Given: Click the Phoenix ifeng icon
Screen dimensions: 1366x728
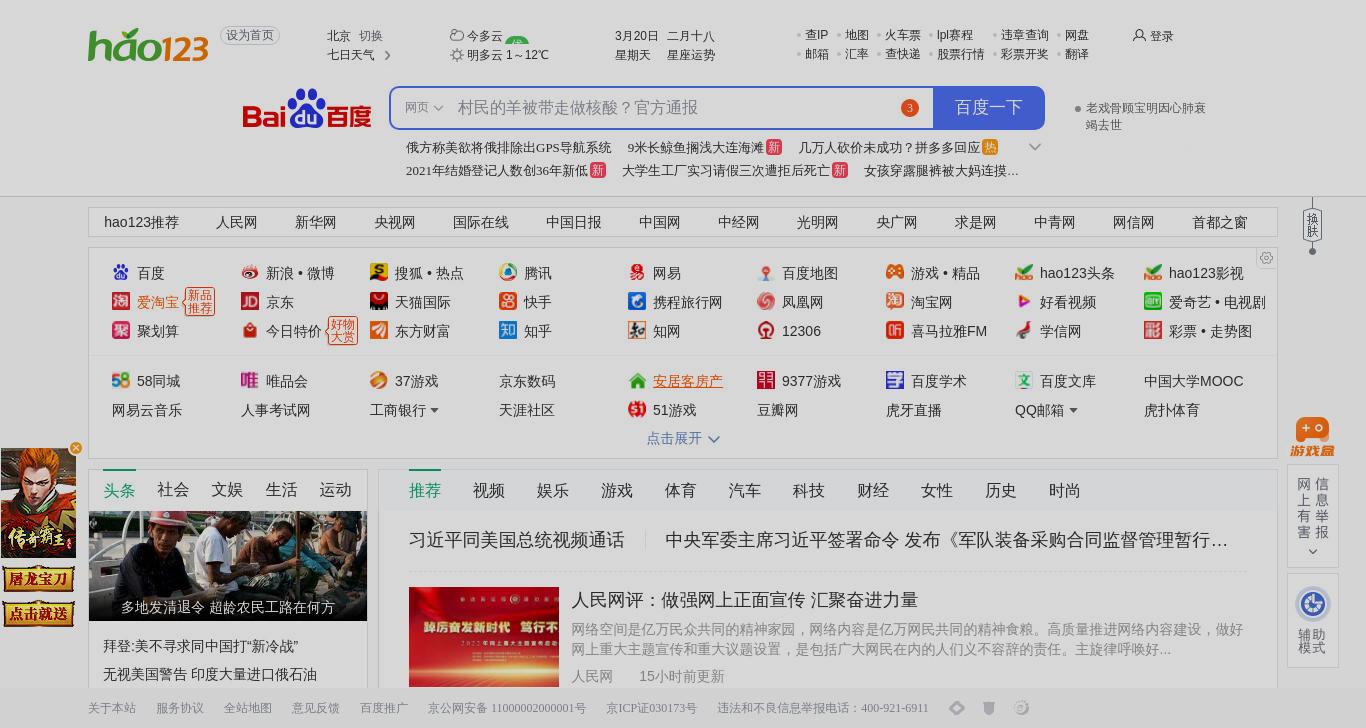Looking at the screenshot, I should [766, 301].
